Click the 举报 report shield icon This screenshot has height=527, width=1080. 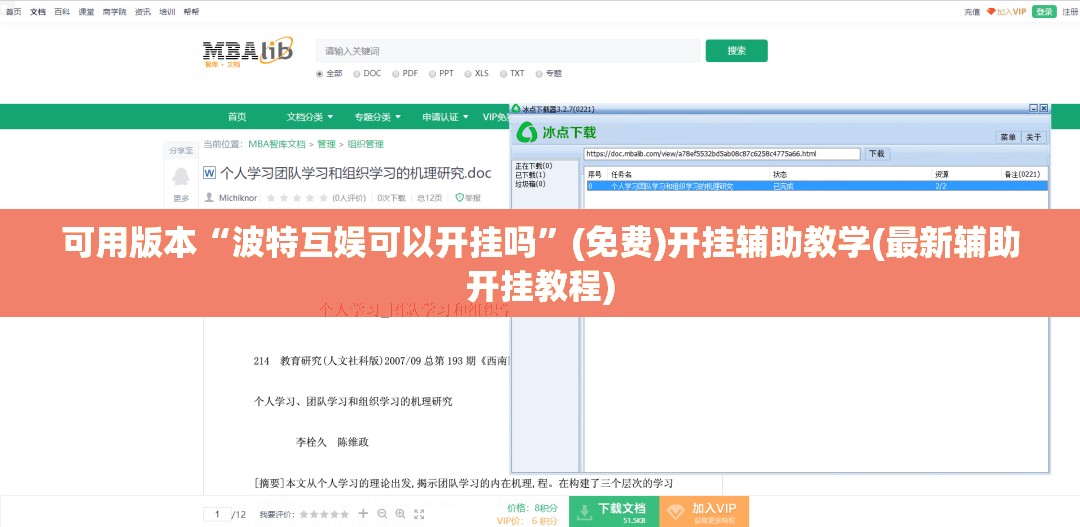459,198
